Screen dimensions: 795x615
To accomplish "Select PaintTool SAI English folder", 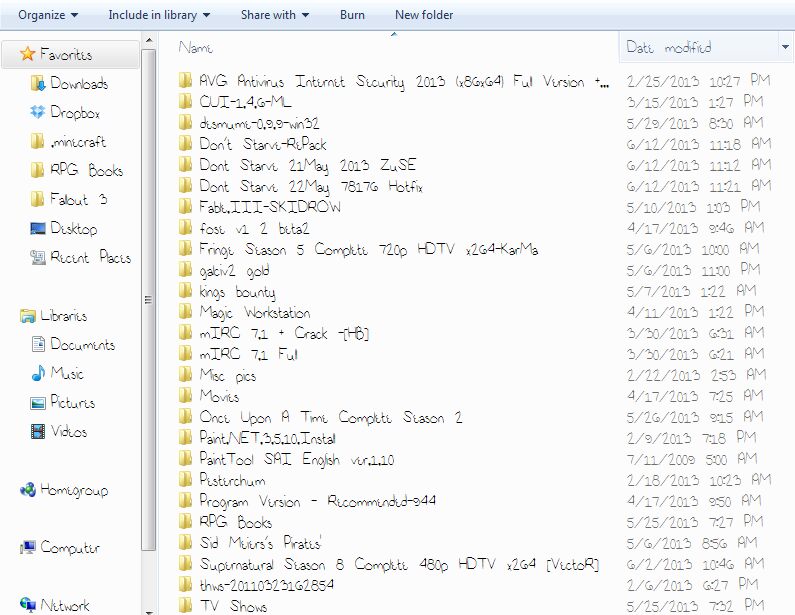I will click(x=297, y=459).
